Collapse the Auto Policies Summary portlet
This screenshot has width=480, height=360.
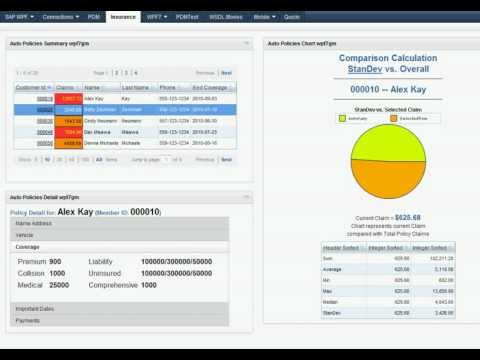(247, 43)
